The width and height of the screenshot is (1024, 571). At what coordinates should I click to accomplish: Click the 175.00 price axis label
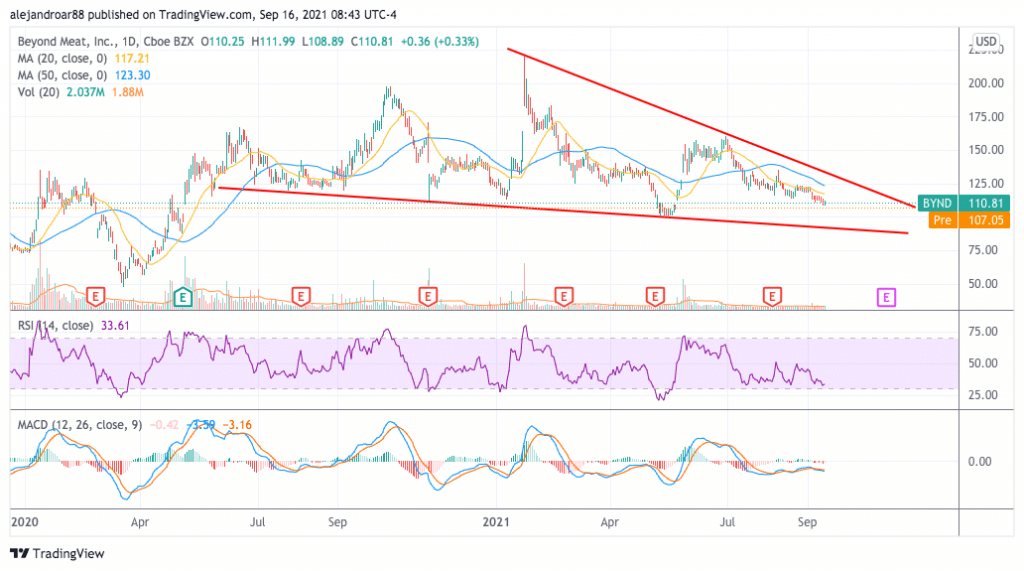pyautogui.click(x=986, y=117)
